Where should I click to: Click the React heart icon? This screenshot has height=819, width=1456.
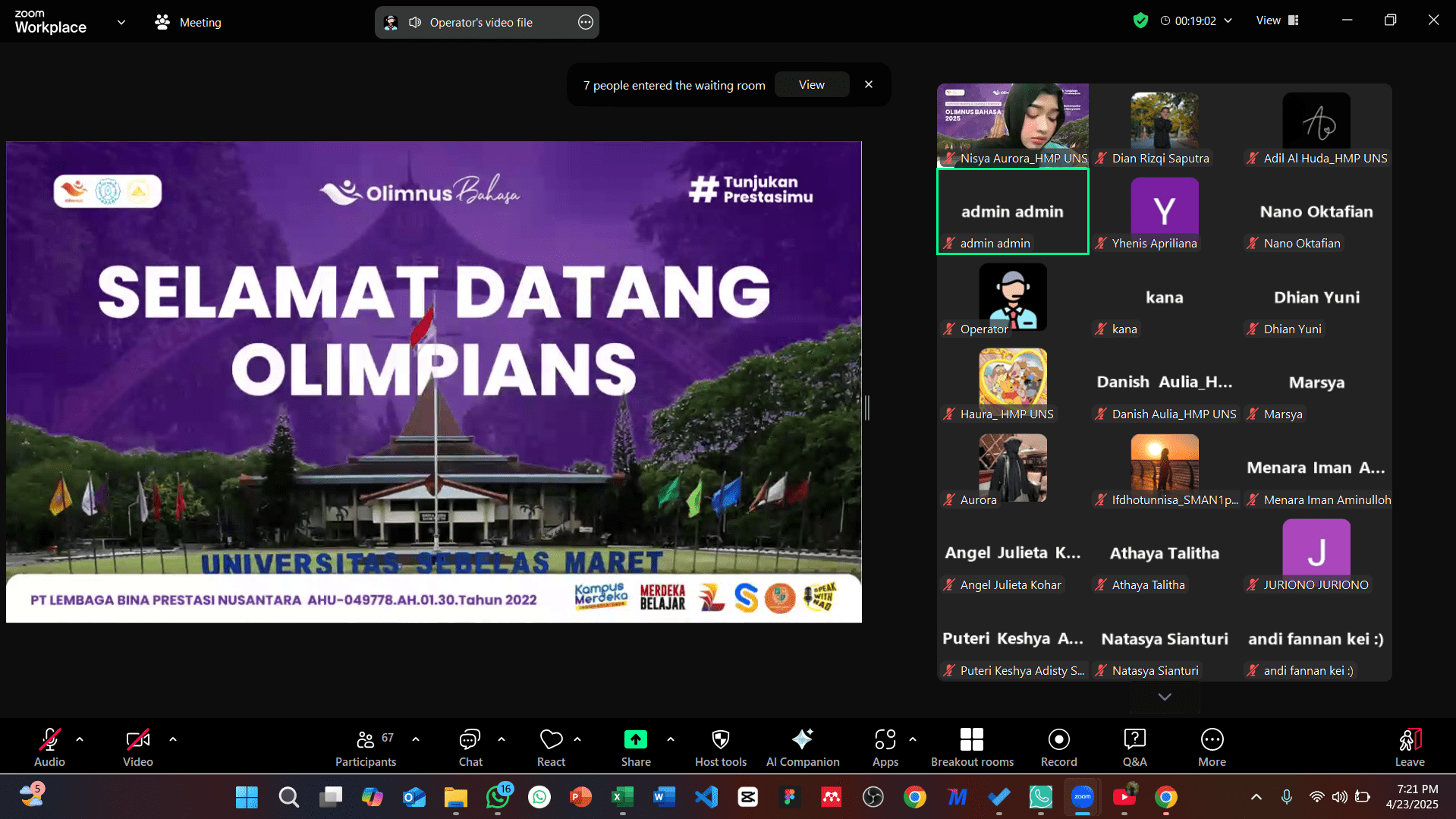[x=551, y=748]
